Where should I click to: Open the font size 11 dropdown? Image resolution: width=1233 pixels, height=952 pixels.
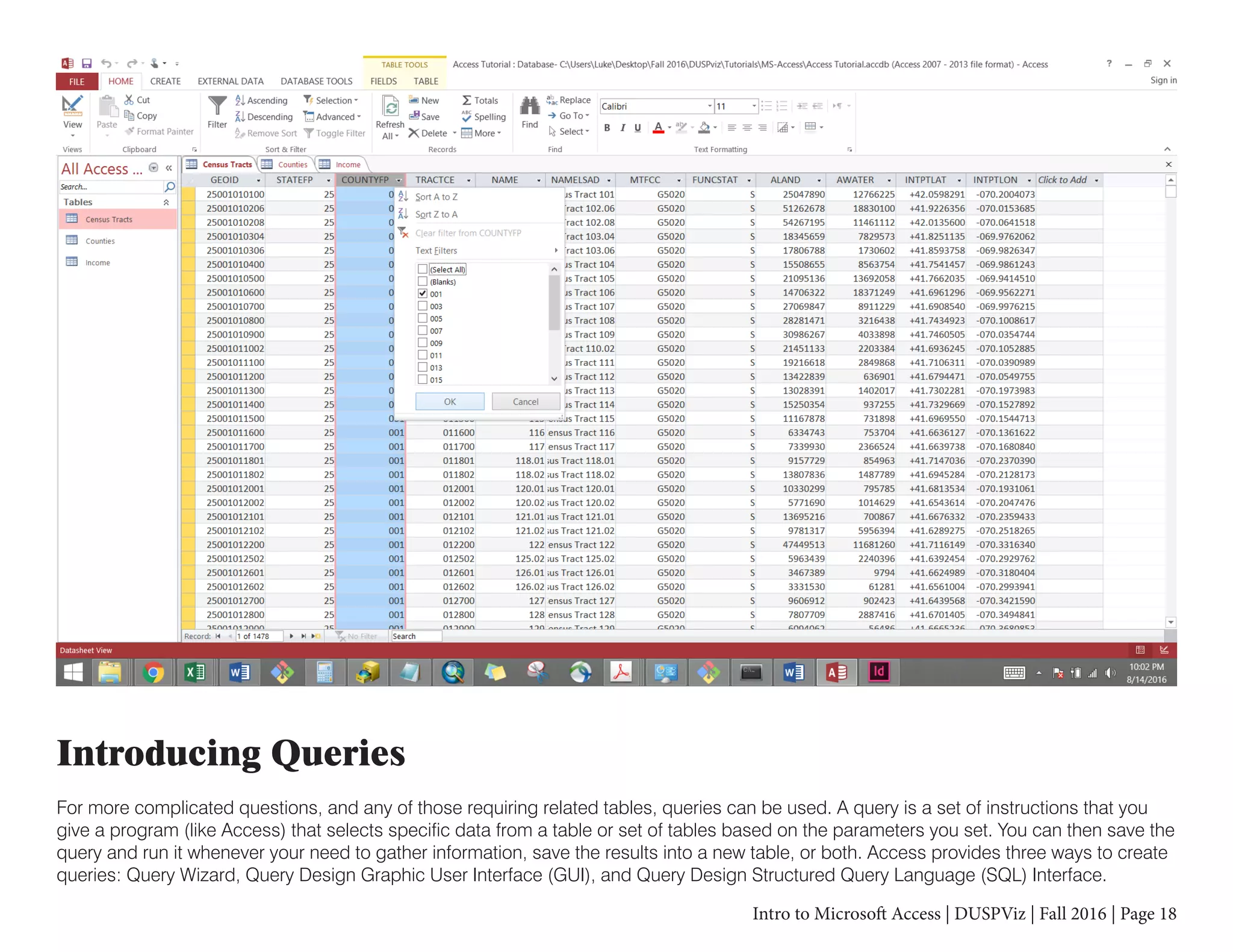pos(754,106)
